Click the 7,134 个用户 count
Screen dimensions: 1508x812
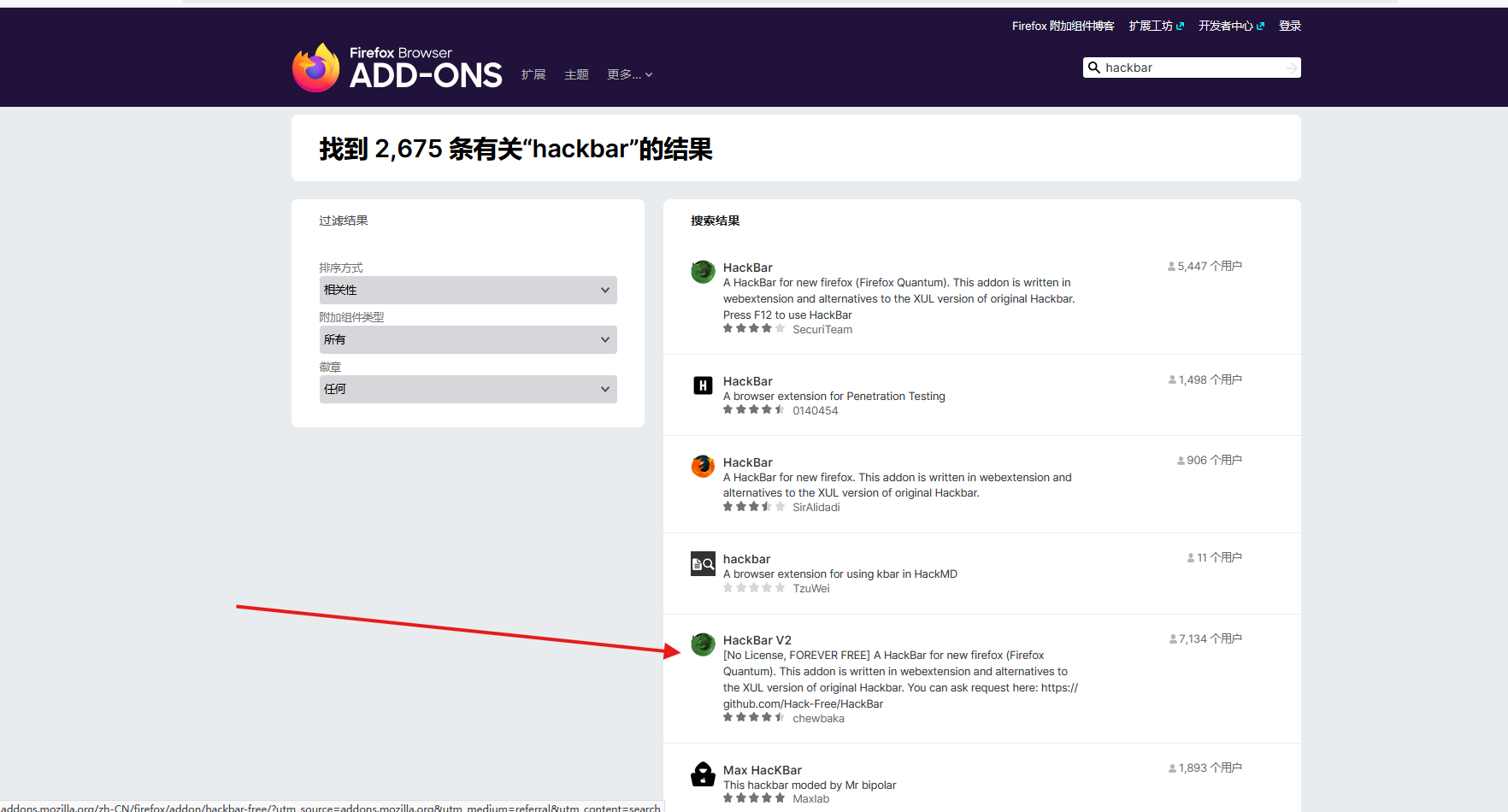click(x=1205, y=638)
